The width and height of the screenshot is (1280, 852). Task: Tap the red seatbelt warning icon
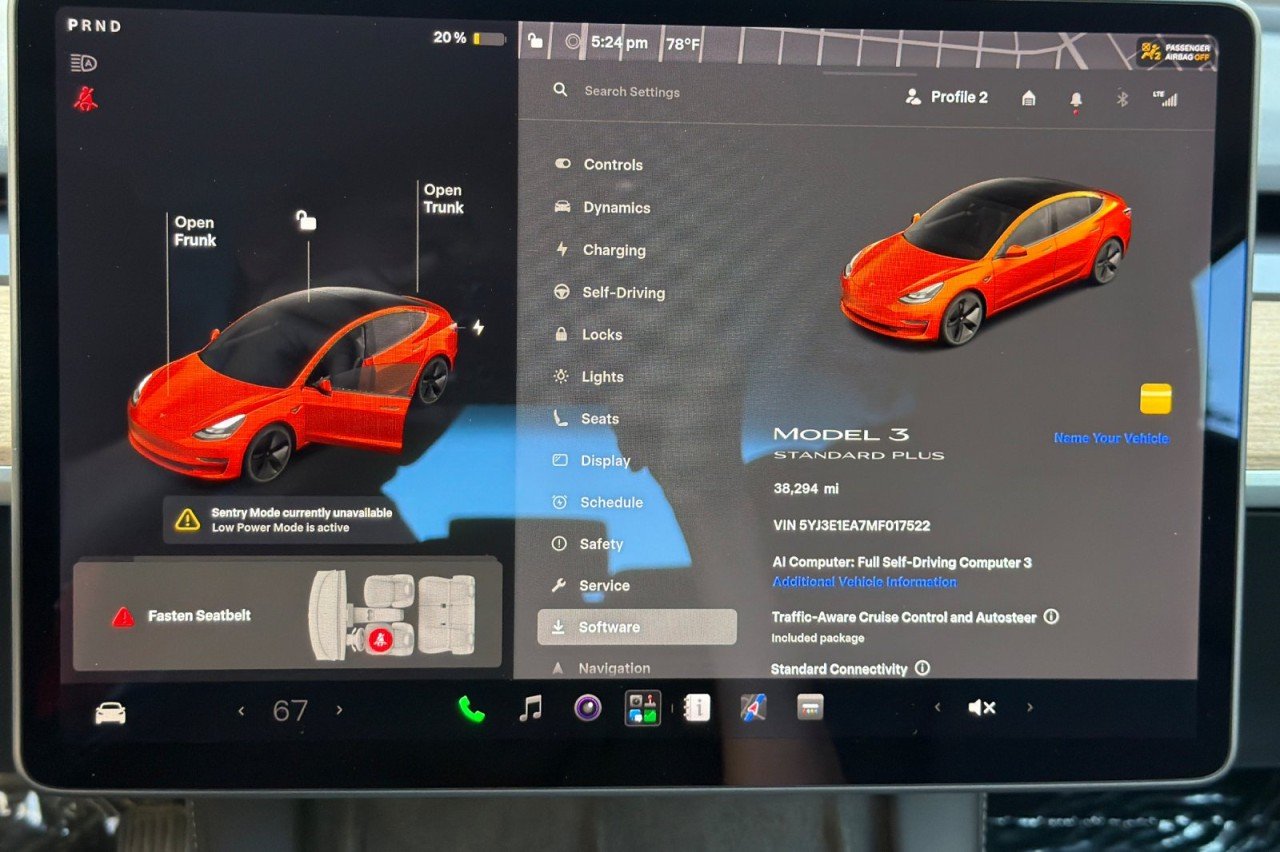[86, 99]
